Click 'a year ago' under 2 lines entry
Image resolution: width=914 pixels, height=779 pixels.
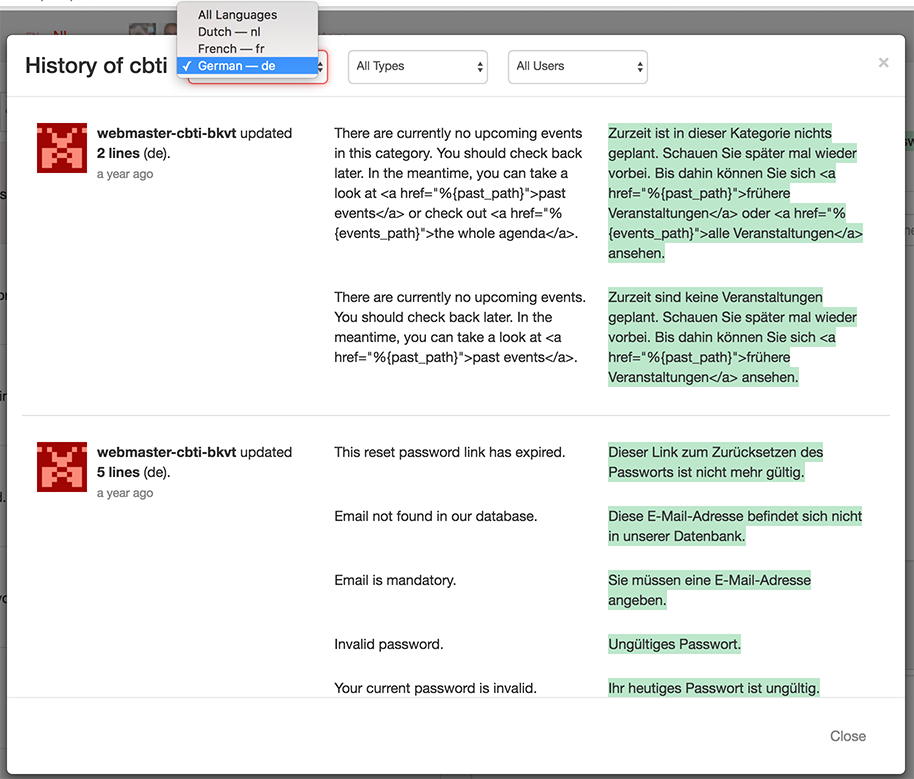coord(125,174)
